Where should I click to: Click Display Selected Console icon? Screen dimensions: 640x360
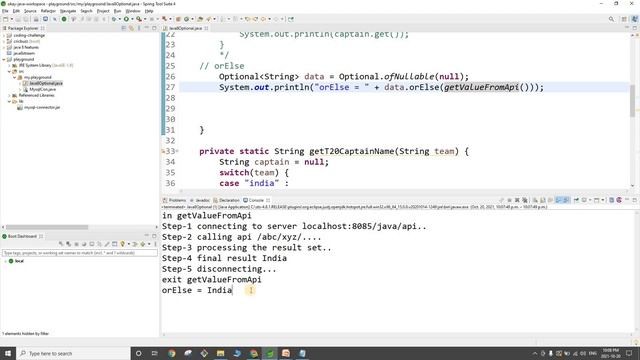click(x=584, y=200)
